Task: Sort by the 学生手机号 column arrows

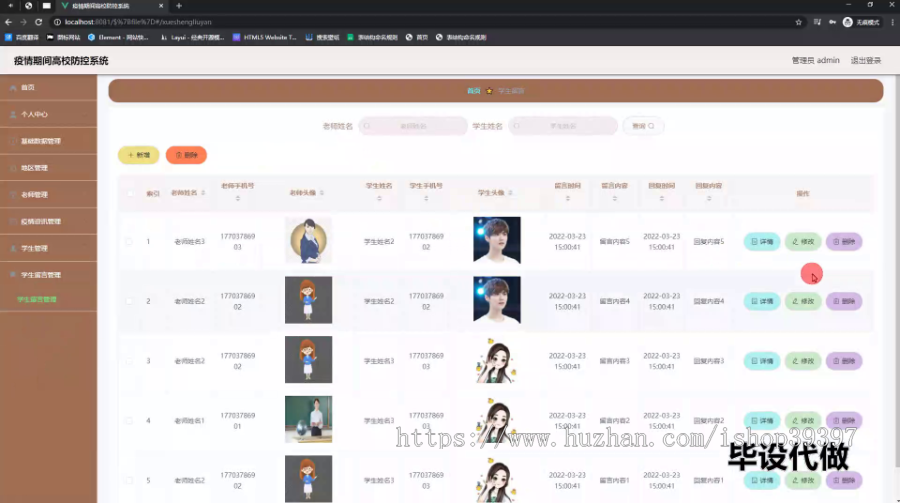Action: click(x=426, y=198)
